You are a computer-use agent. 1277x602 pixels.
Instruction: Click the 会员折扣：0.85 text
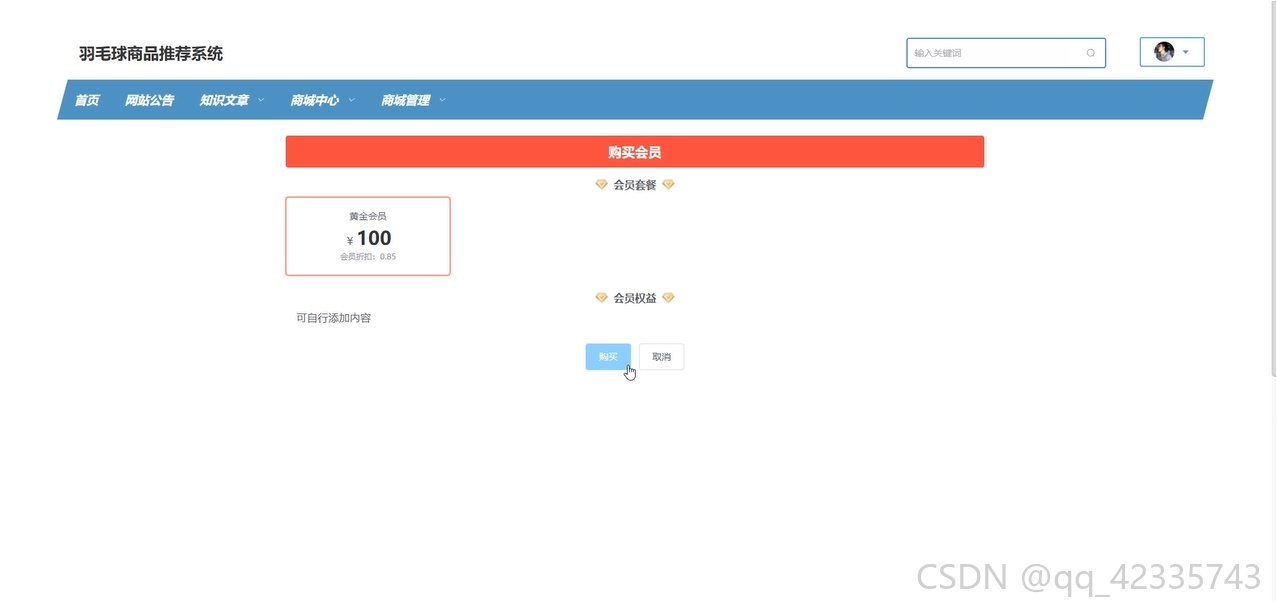click(x=368, y=257)
